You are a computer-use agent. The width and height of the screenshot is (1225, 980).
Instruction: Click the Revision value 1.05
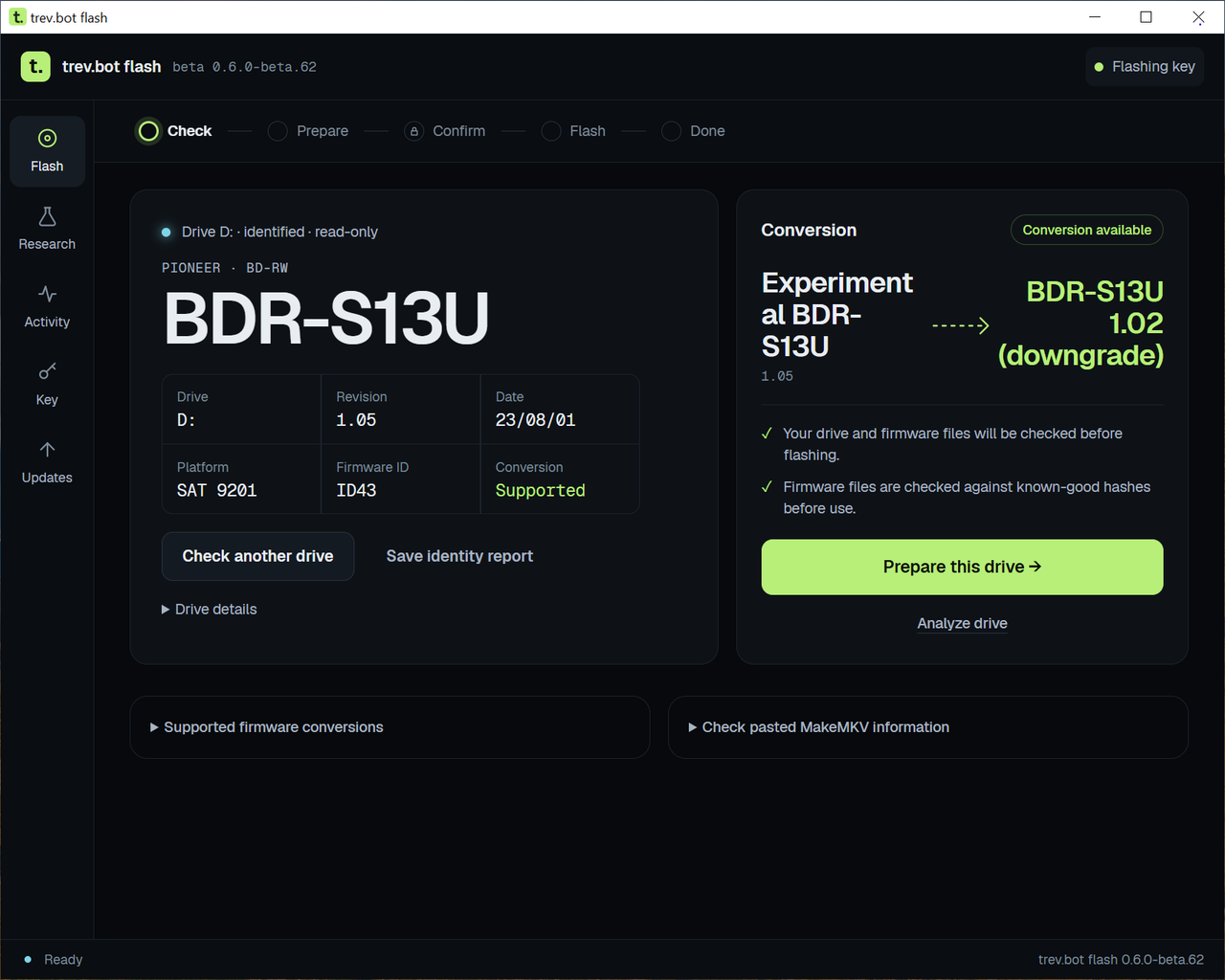click(356, 420)
